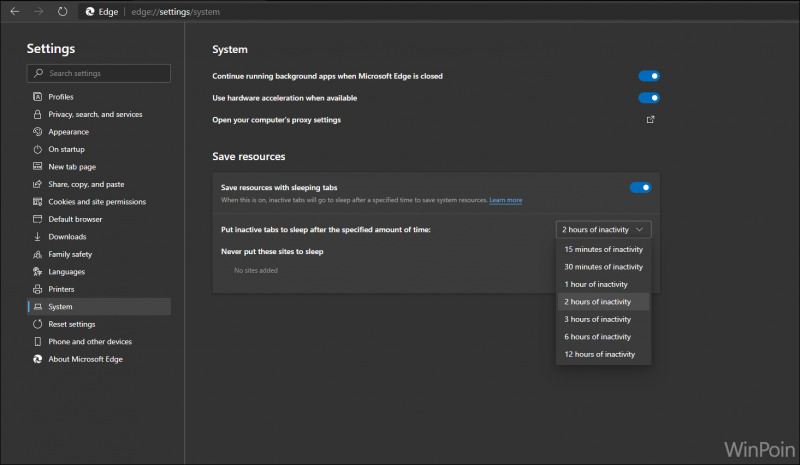The height and width of the screenshot is (465, 800).
Task: Click 'Never put these sites to sleep' label
Action: point(272,252)
